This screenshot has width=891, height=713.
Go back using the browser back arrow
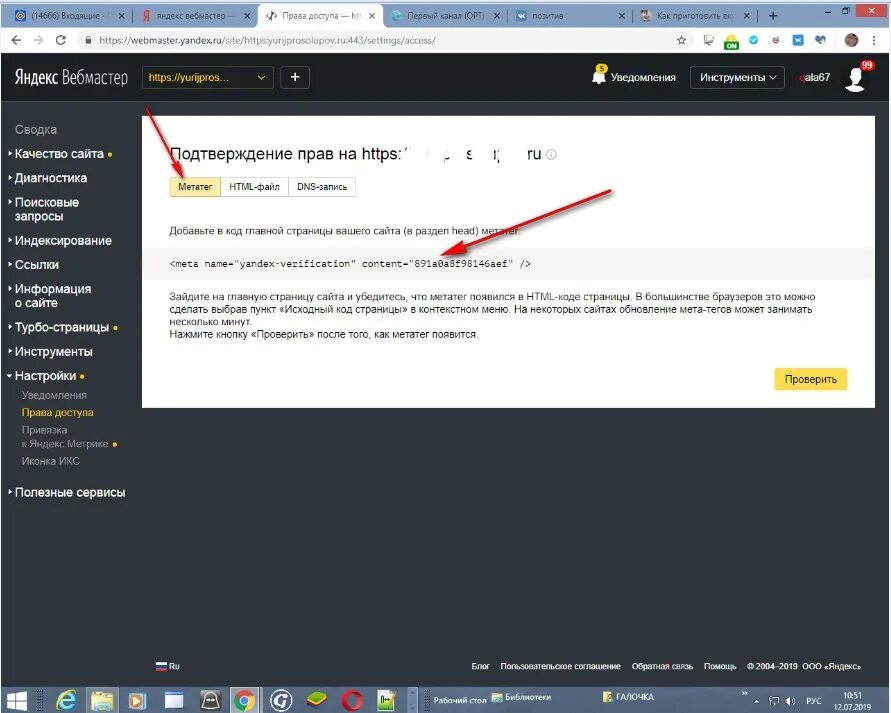[16, 40]
